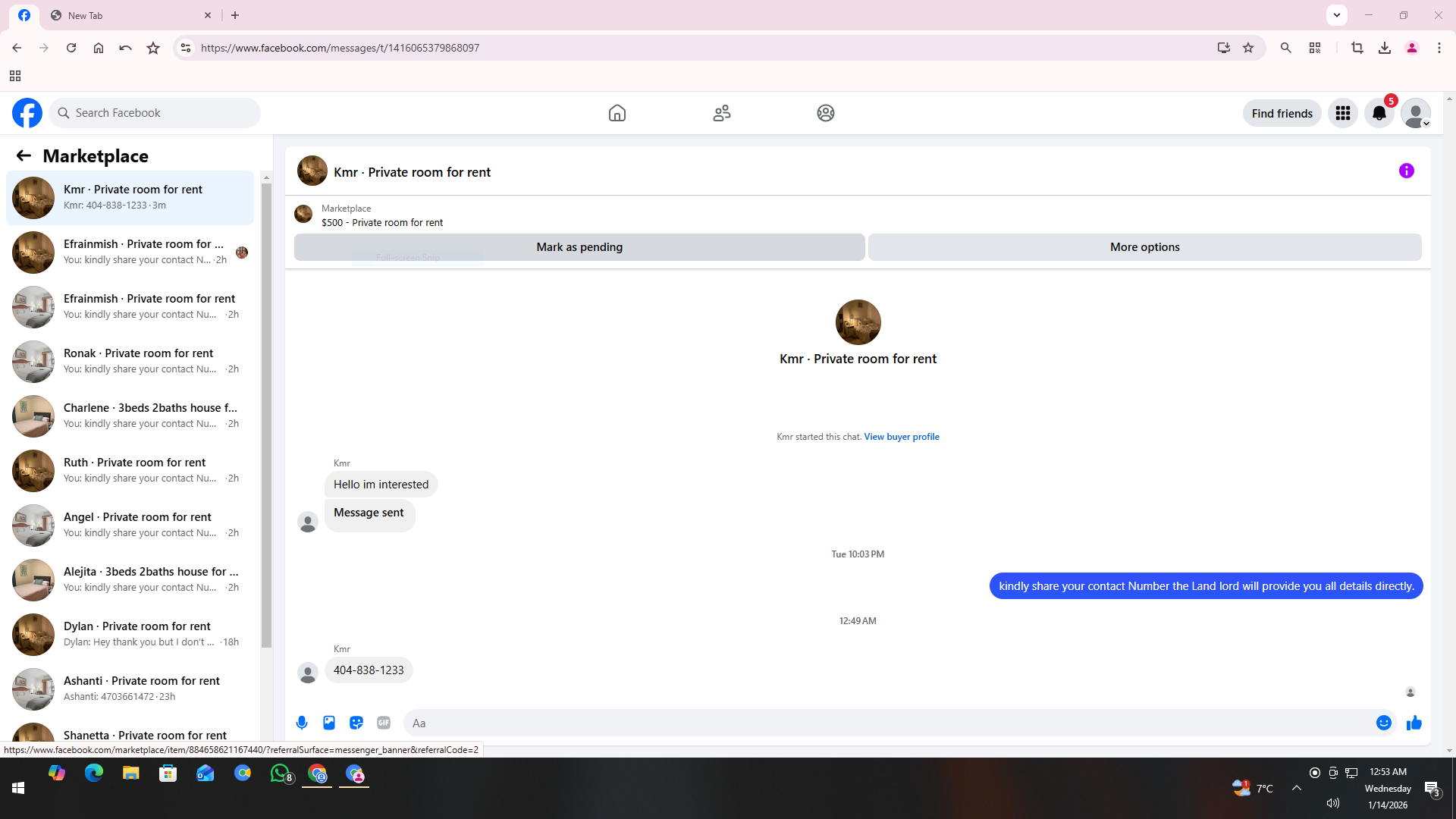Open the Friends tab
This screenshot has height=819, width=1456.
coord(721,113)
